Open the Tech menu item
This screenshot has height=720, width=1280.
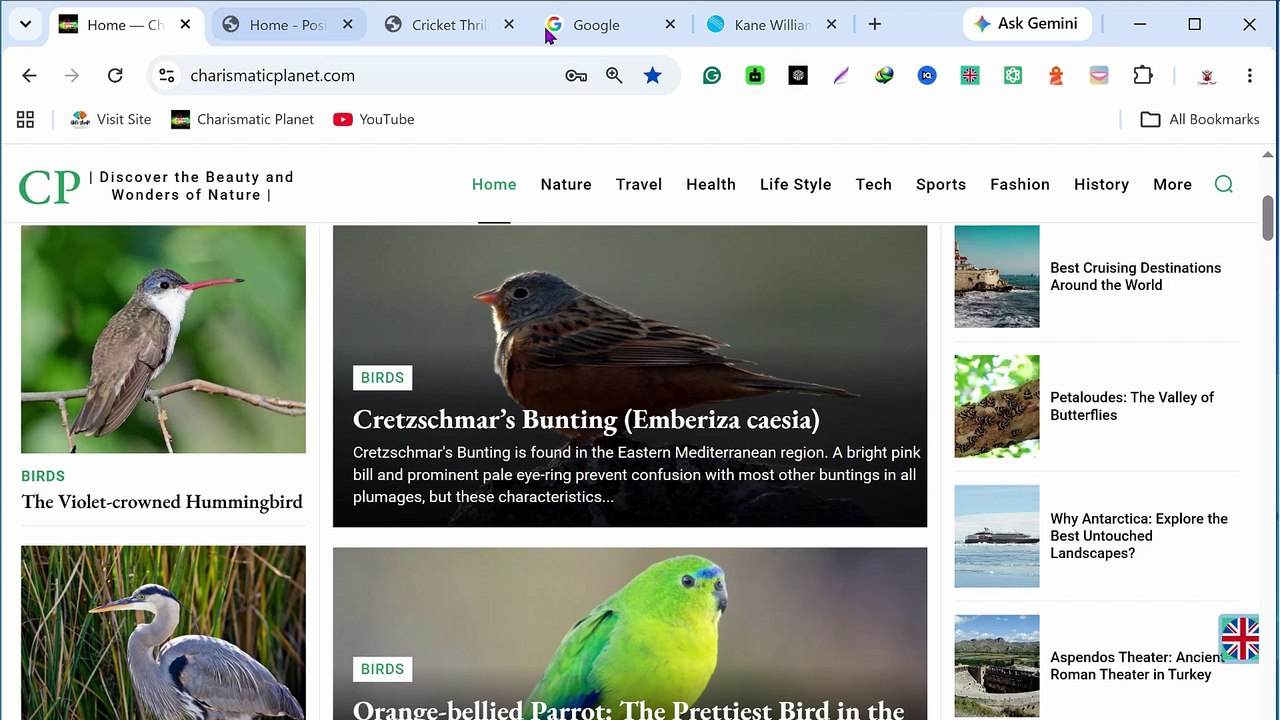(x=874, y=184)
